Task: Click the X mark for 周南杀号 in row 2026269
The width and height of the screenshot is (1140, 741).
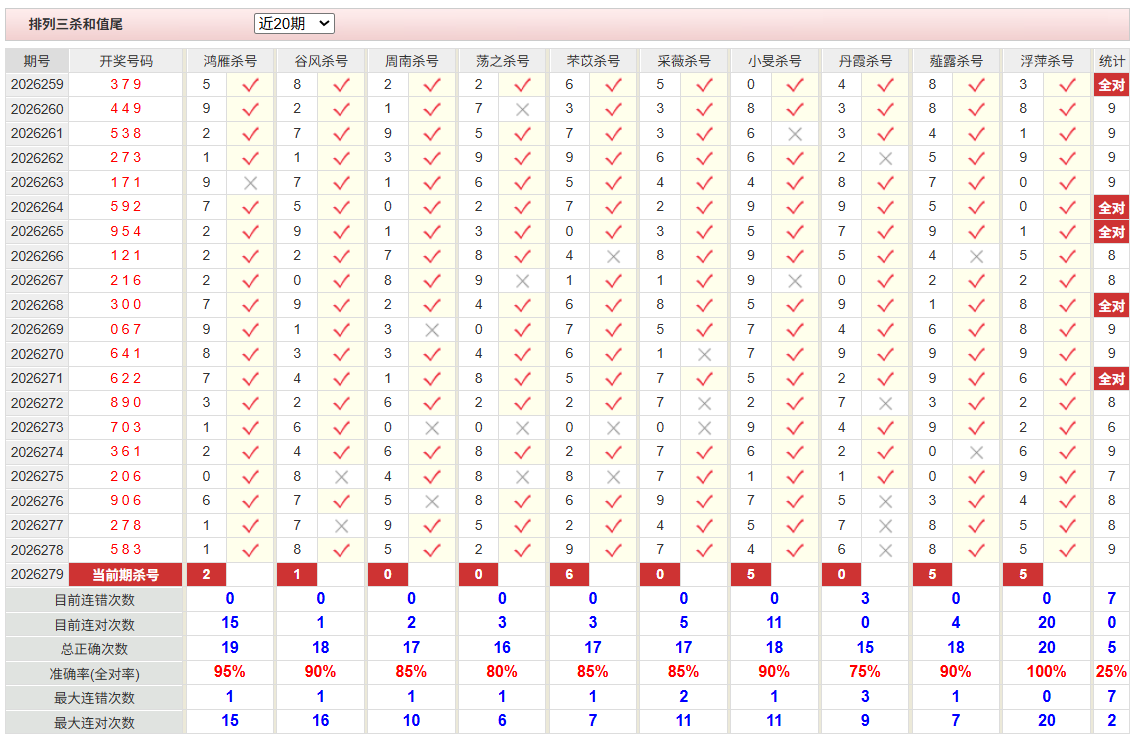Action: click(432, 330)
